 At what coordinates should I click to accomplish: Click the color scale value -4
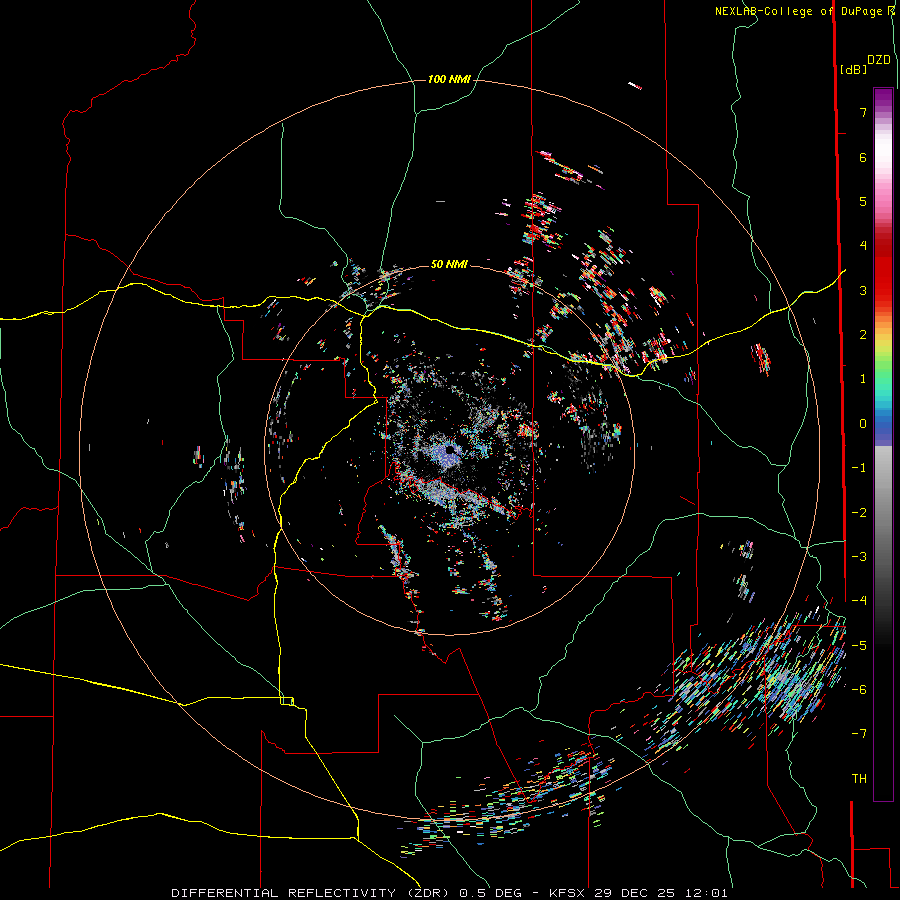[x=859, y=601]
